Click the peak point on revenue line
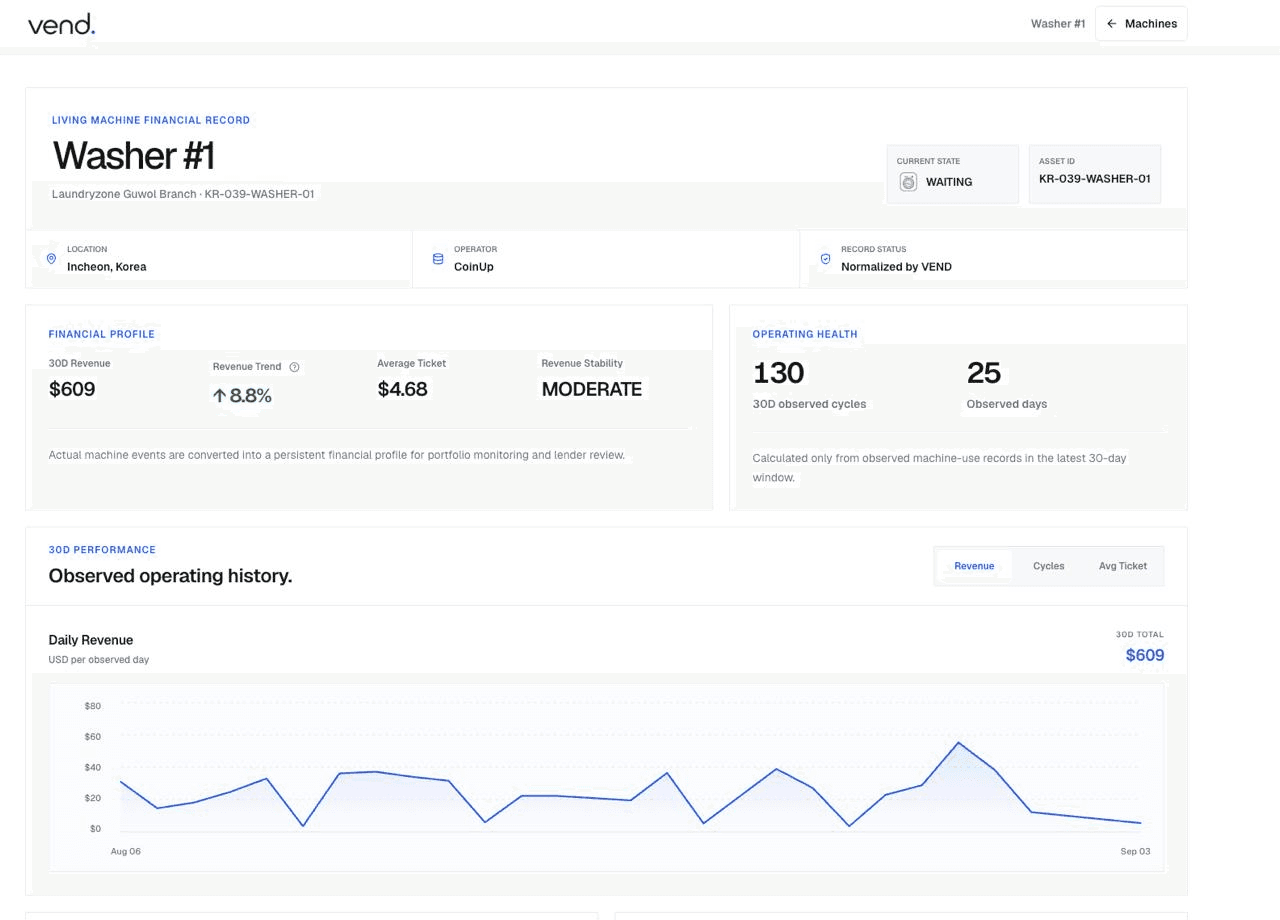Screen dimensions: 1280x920 coord(958,742)
